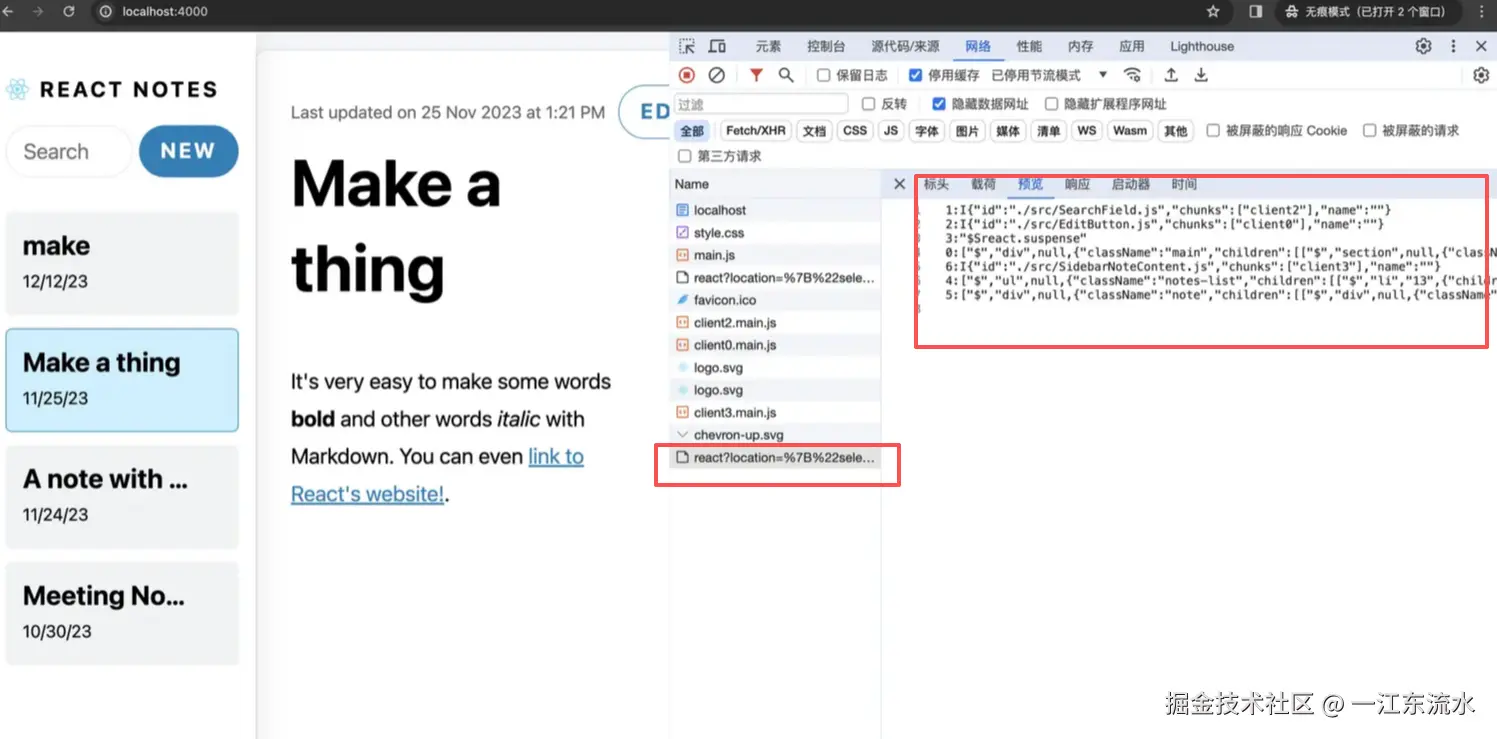Bookmark this page with star icon
The image size is (1497, 739).
click(x=1213, y=12)
